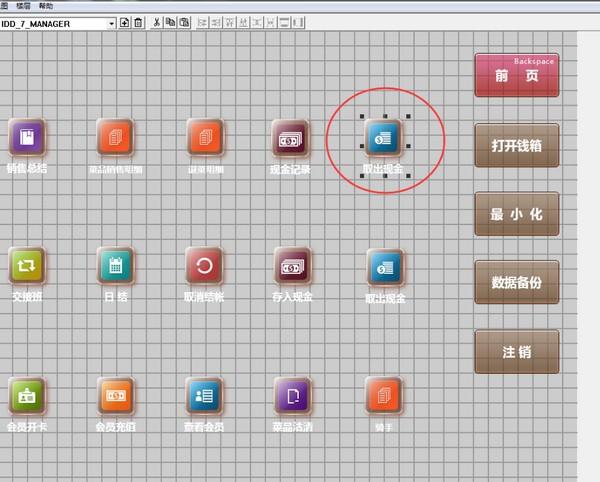Click the 销售总结 sales summary icon
Screen dimensions: 600x482
(x=27, y=137)
